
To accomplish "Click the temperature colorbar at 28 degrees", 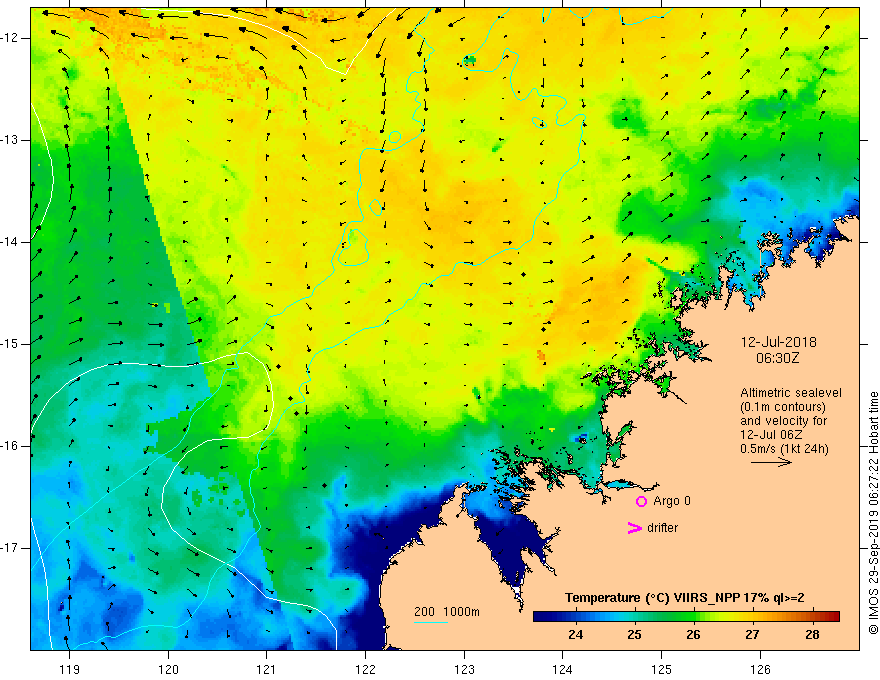I will point(812,617).
